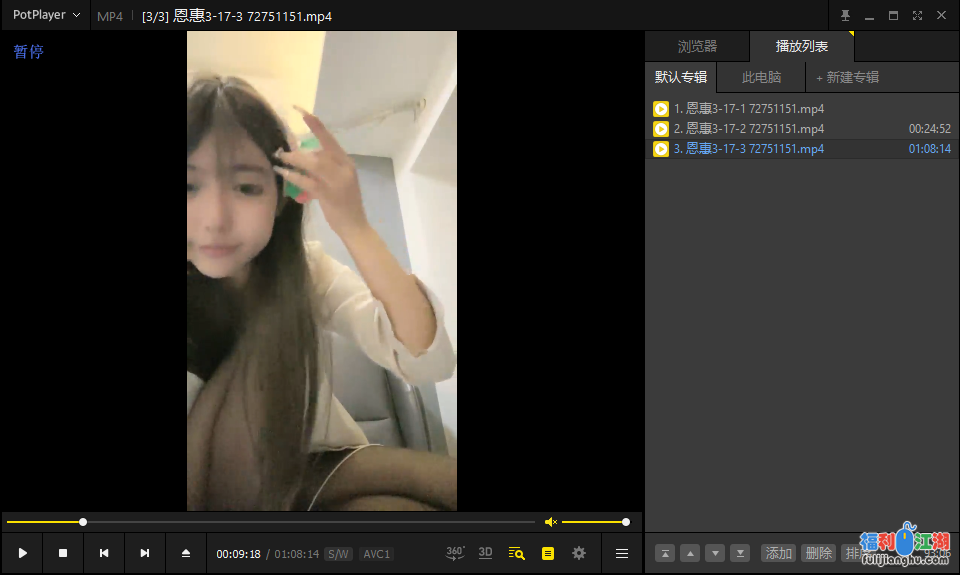Skip to previous file in playlist
Image resolution: width=960 pixels, height=575 pixels.
[104, 553]
